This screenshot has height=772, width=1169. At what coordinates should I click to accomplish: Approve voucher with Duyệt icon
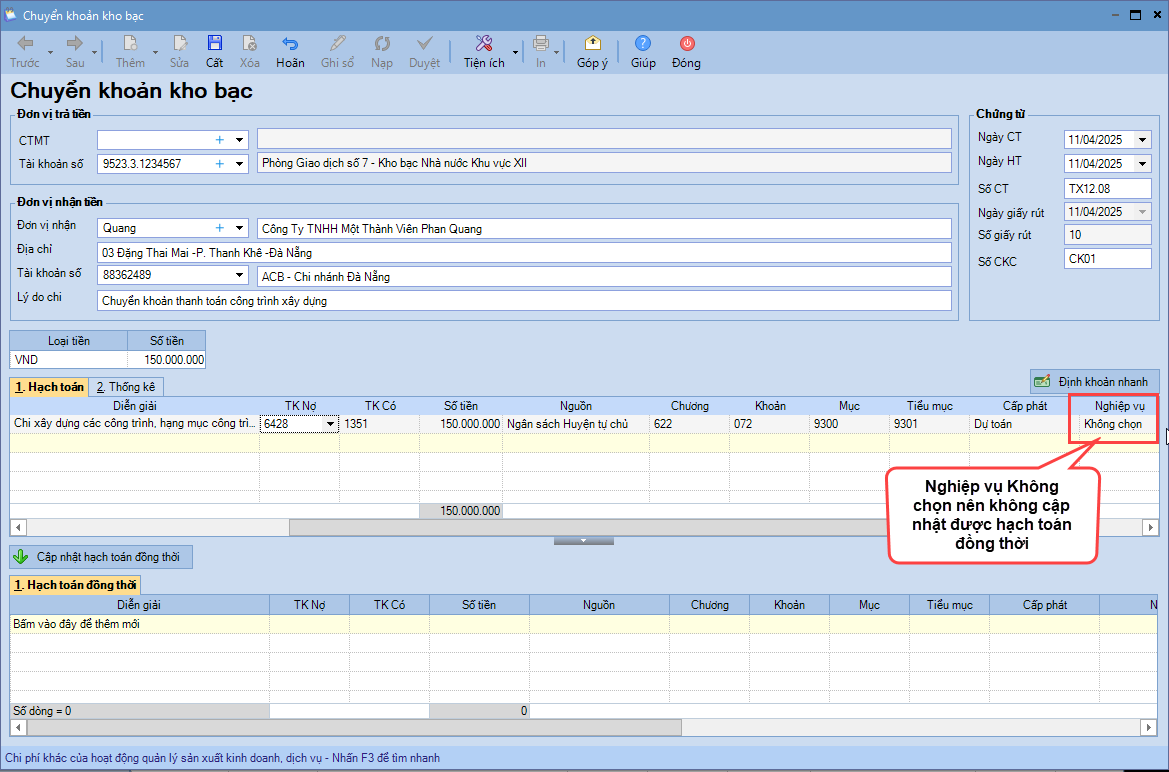(x=424, y=52)
